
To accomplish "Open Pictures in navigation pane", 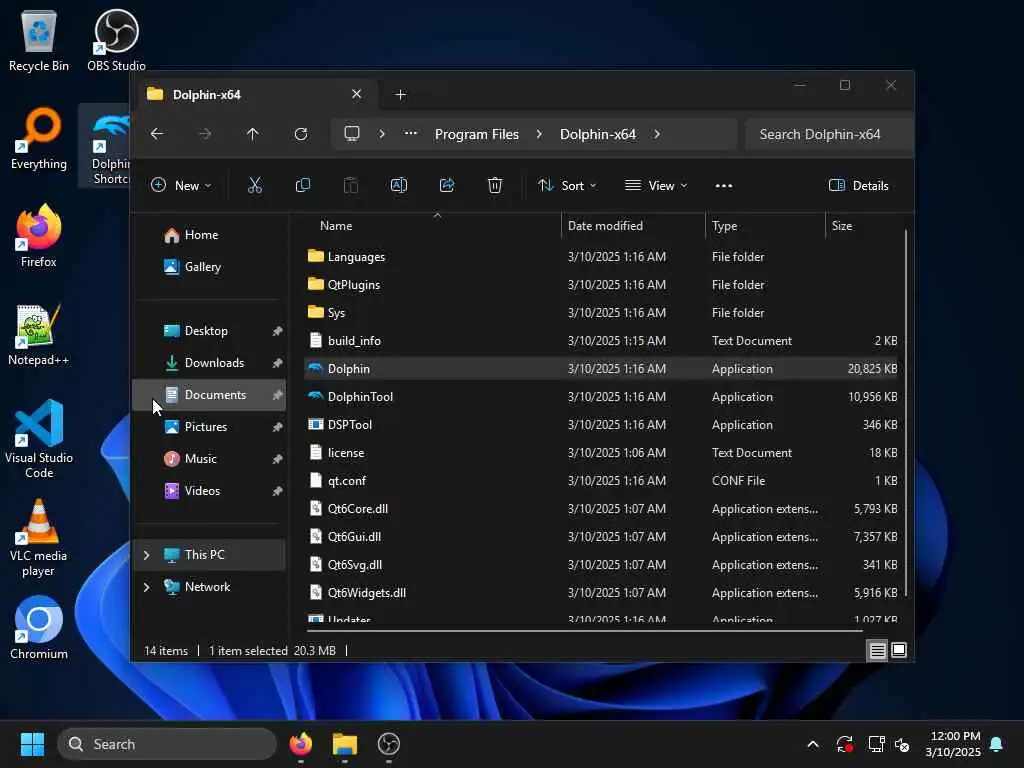I will [209, 427].
